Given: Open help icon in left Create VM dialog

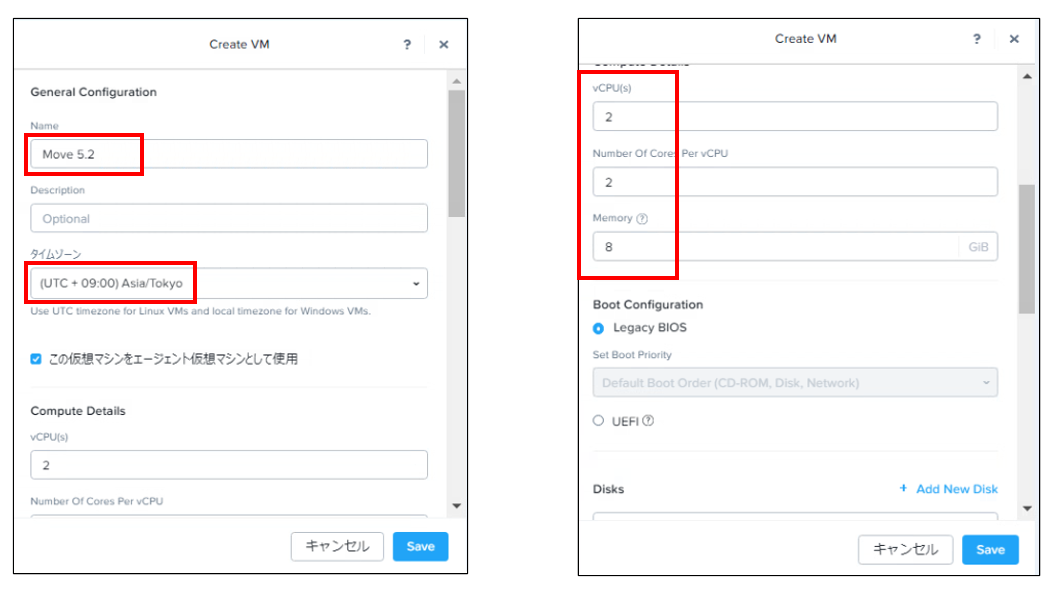Looking at the screenshot, I should 407,44.
